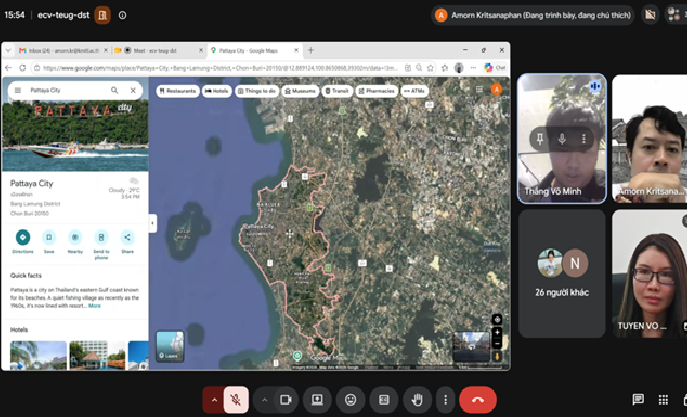Viewport: 687px width, 417px height.
Task: Open activities grid icon
Action: point(663,399)
